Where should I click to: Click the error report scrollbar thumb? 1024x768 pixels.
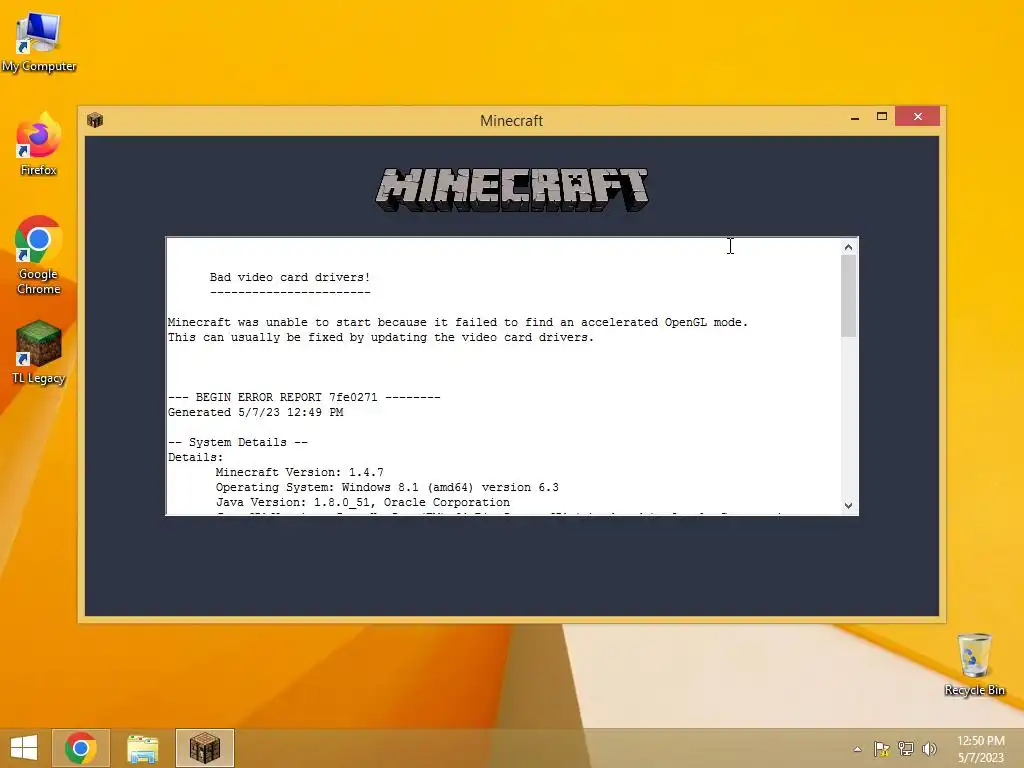848,296
